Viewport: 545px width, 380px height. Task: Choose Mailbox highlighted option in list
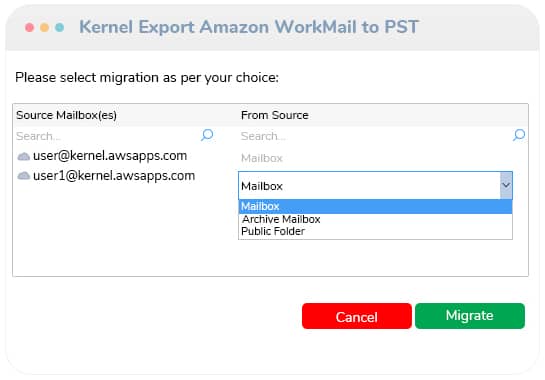click(x=375, y=207)
